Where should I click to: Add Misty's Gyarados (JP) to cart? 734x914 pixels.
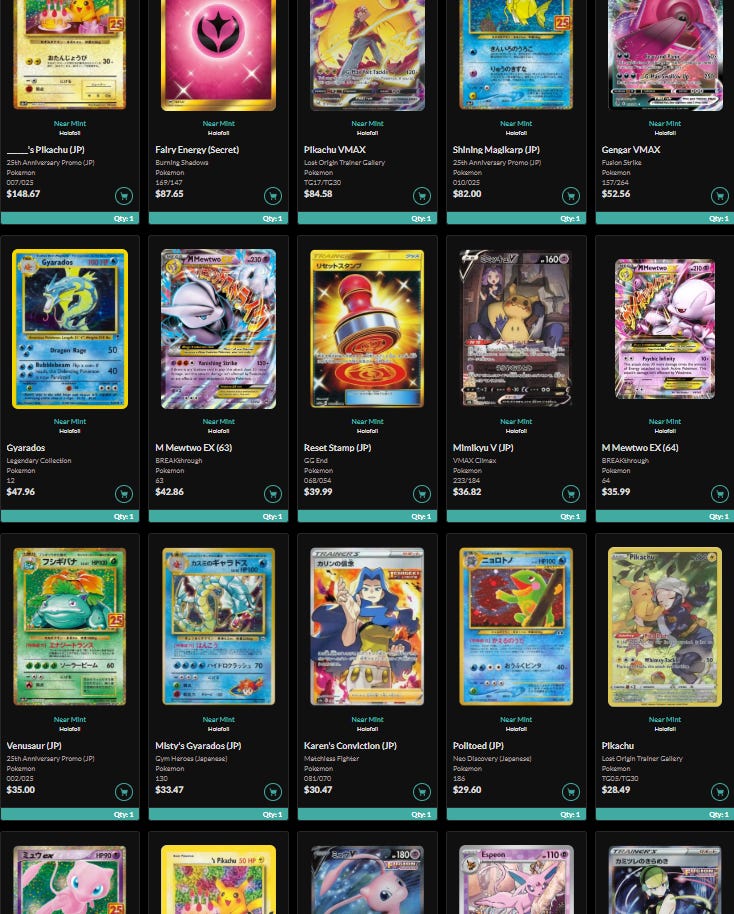click(273, 792)
